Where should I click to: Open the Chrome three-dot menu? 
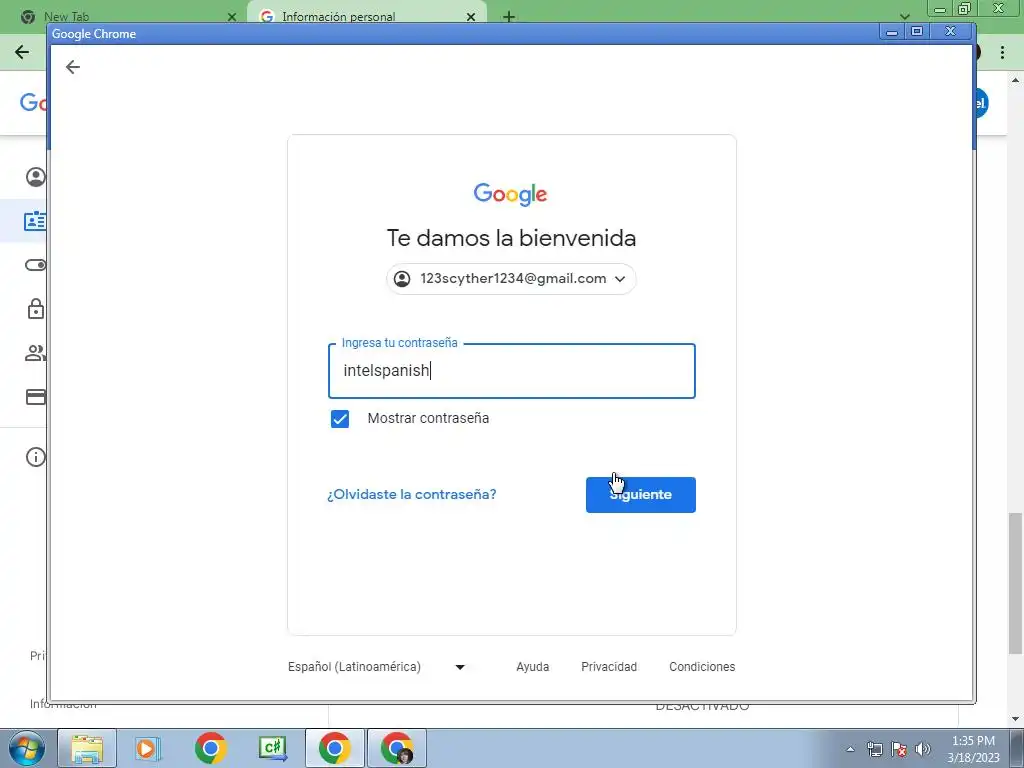[x=1002, y=52]
